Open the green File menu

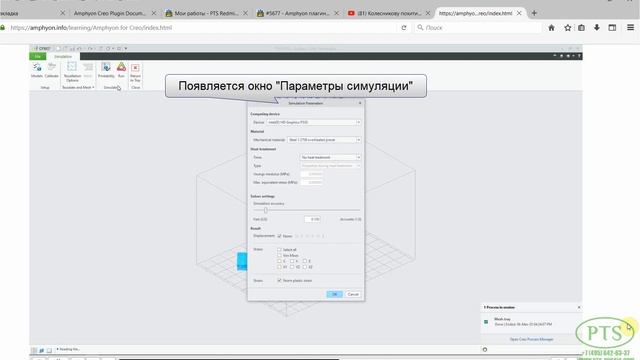[x=38, y=56]
